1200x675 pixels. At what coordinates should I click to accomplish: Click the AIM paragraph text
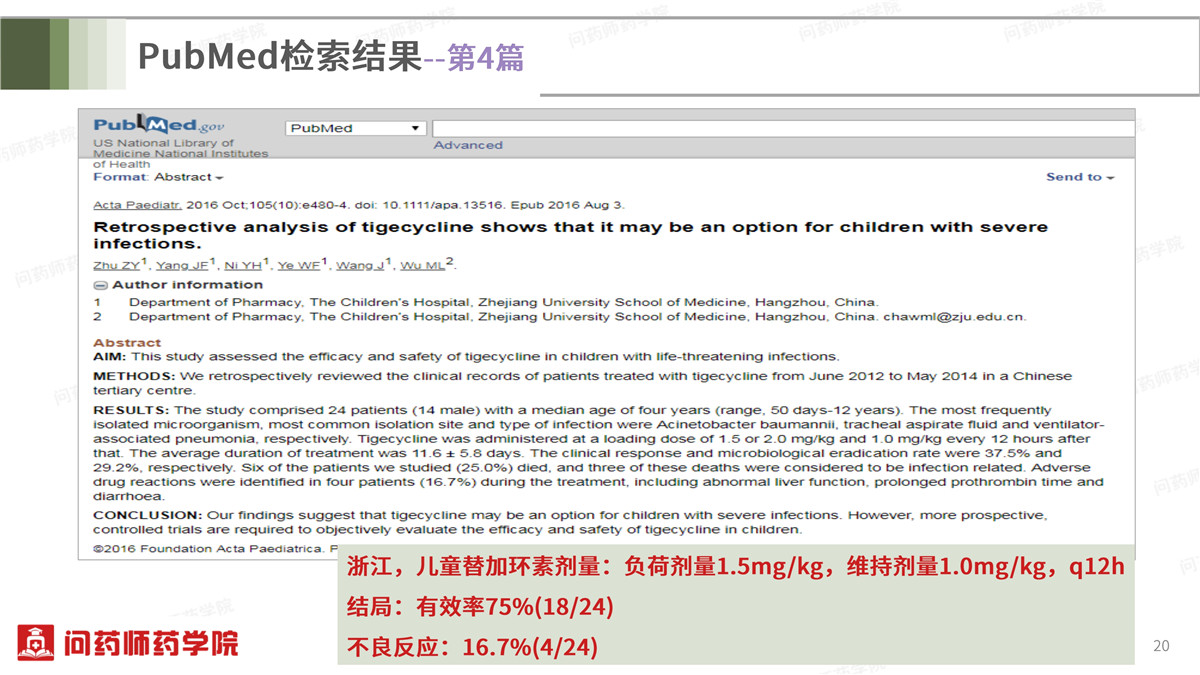[x=466, y=356]
